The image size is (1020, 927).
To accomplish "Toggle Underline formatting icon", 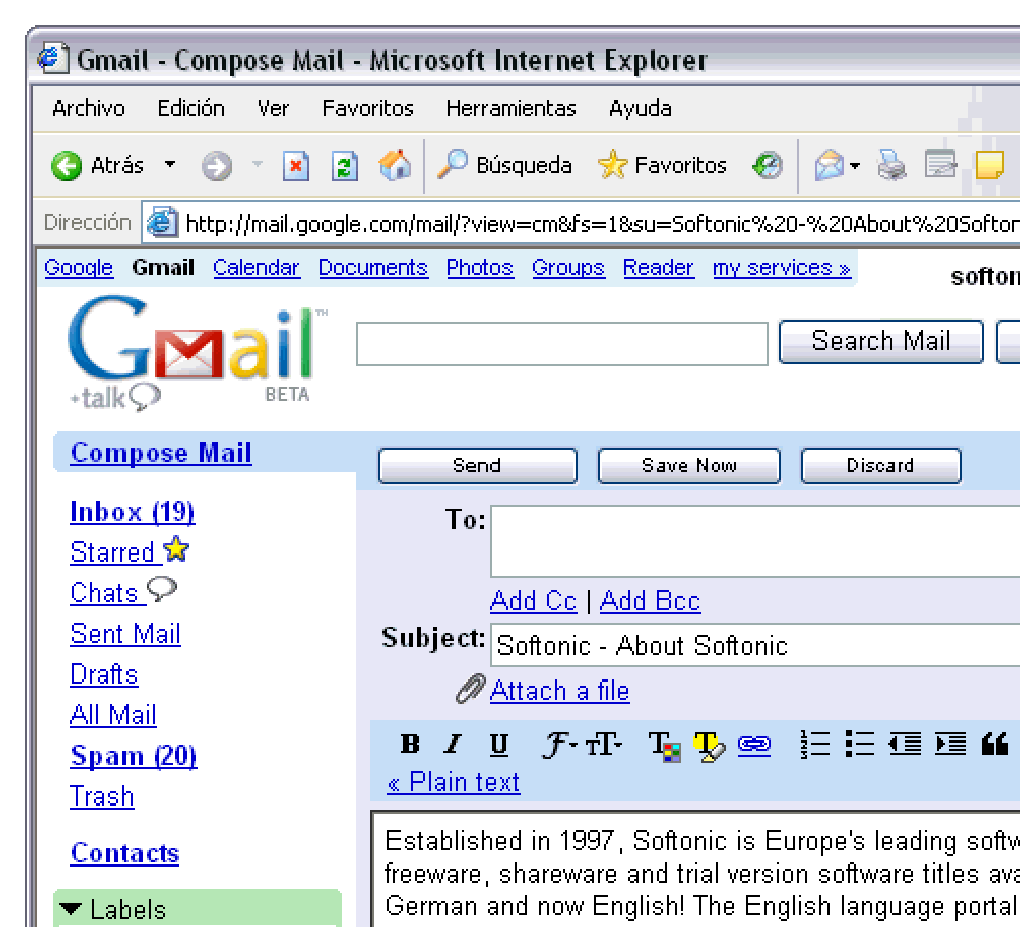I will (498, 744).
